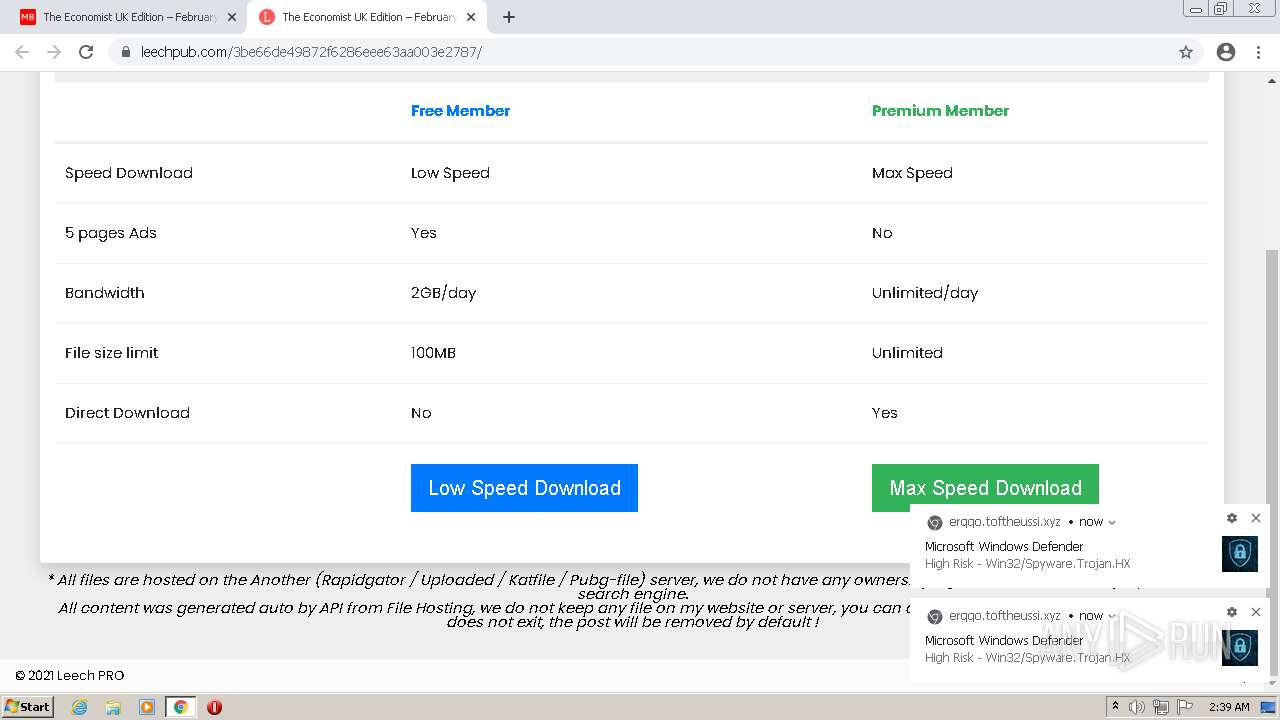Click the browser Back arrow

click(22, 52)
